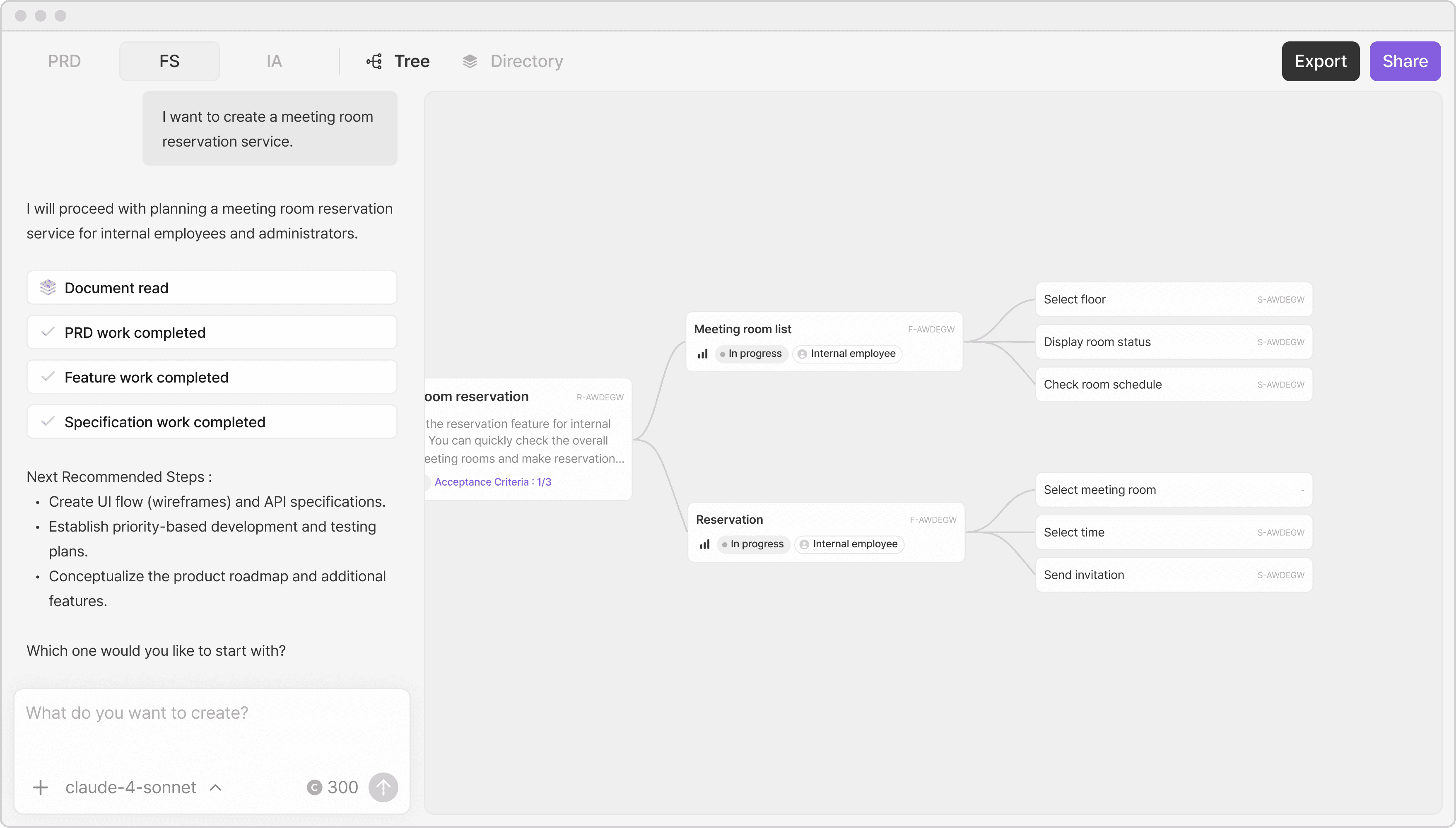Open Internal employee tag on Reservation card
The width and height of the screenshot is (1456, 828).
849,544
